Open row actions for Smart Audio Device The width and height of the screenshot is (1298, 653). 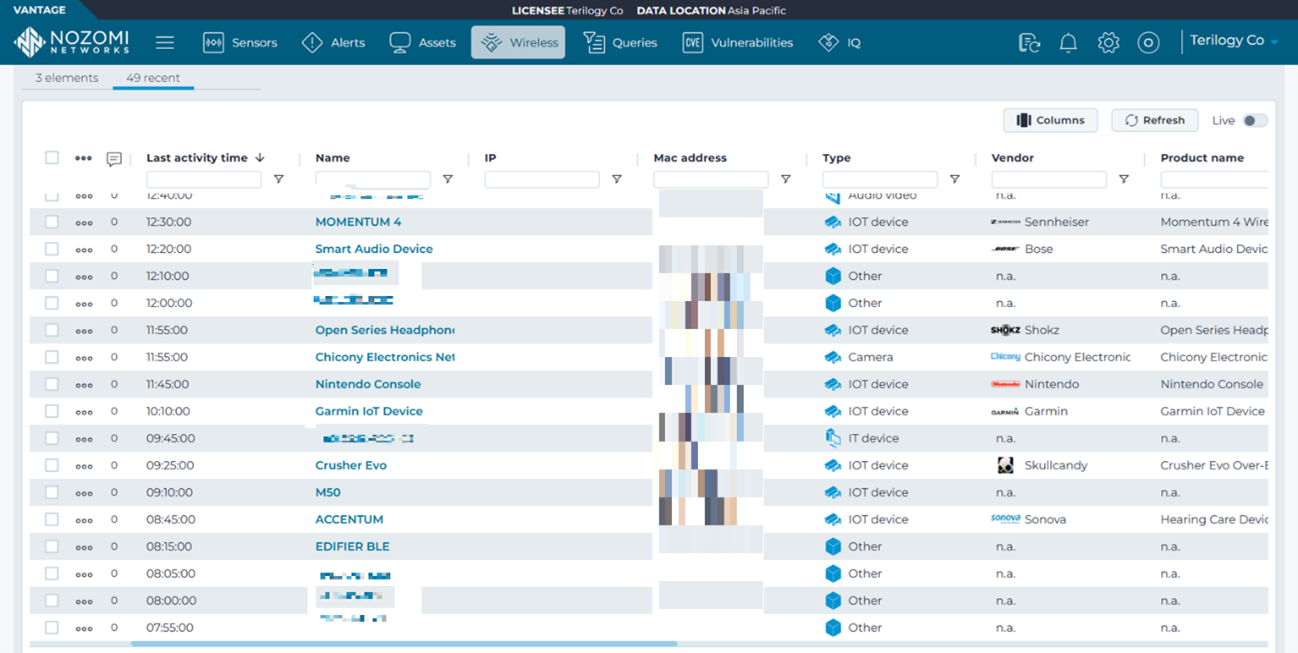(x=84, y=249)
